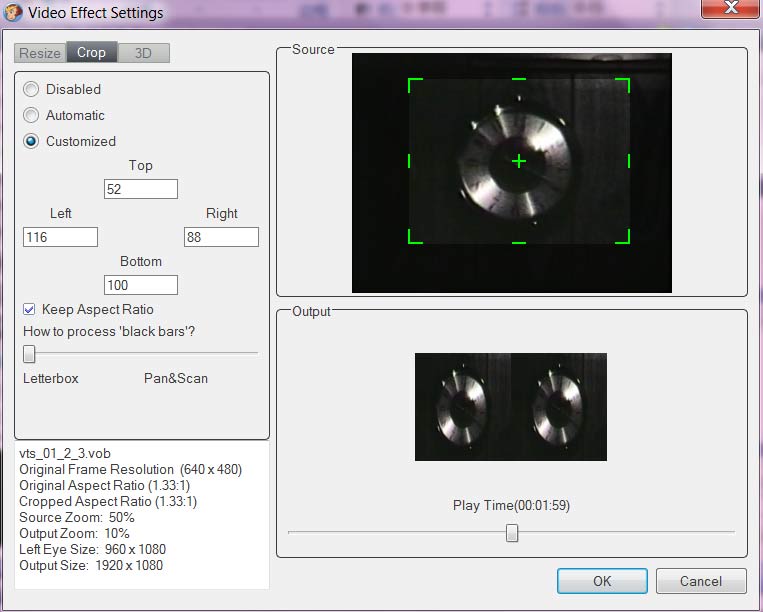Click the Left Eye Size: 960 x 1080 line

[x=92, y=549]
